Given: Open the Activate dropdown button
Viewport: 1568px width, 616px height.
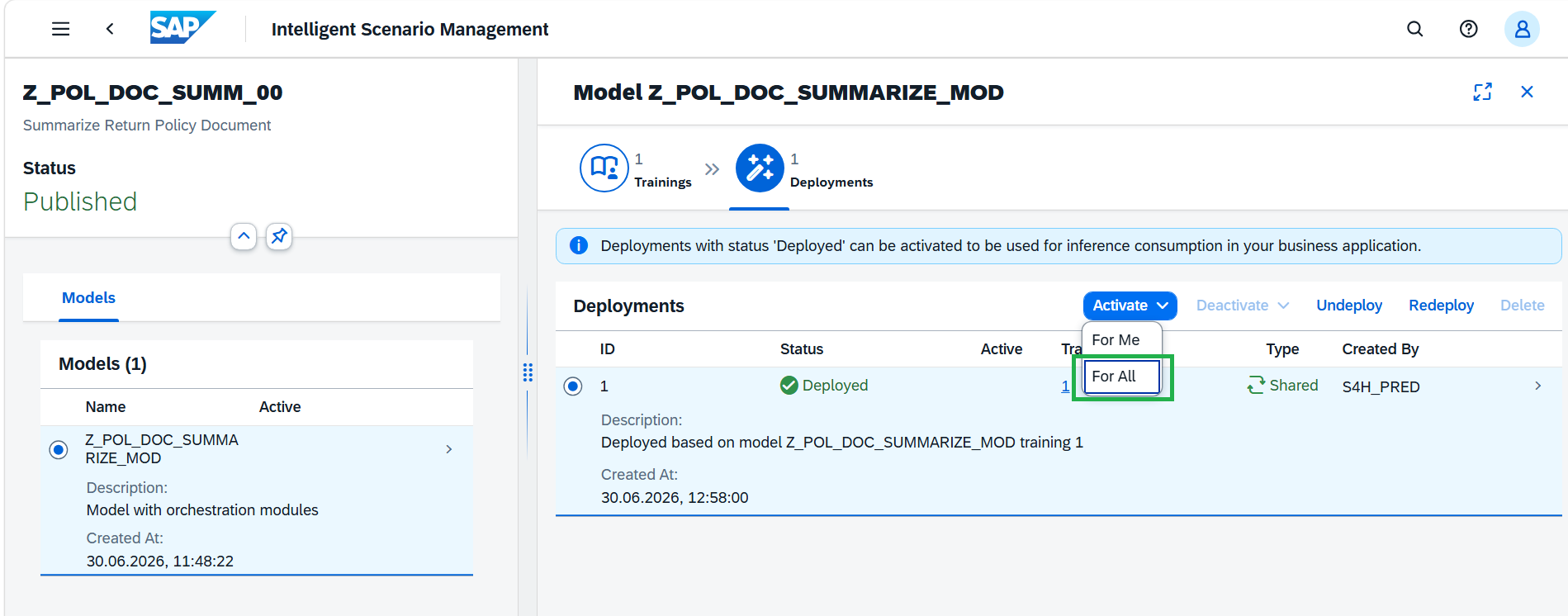Looking at the screenshot, I should (x=1130, y=306).
